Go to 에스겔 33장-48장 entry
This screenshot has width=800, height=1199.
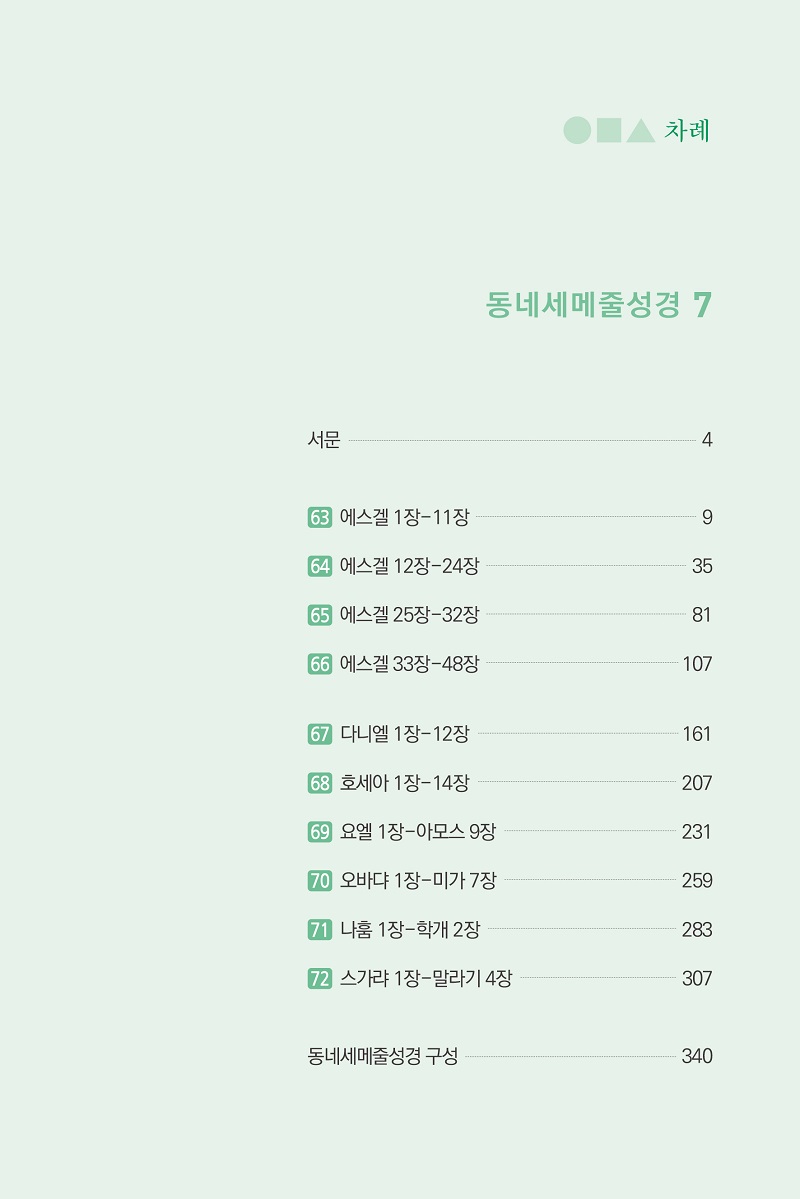(x=509, y=664)
